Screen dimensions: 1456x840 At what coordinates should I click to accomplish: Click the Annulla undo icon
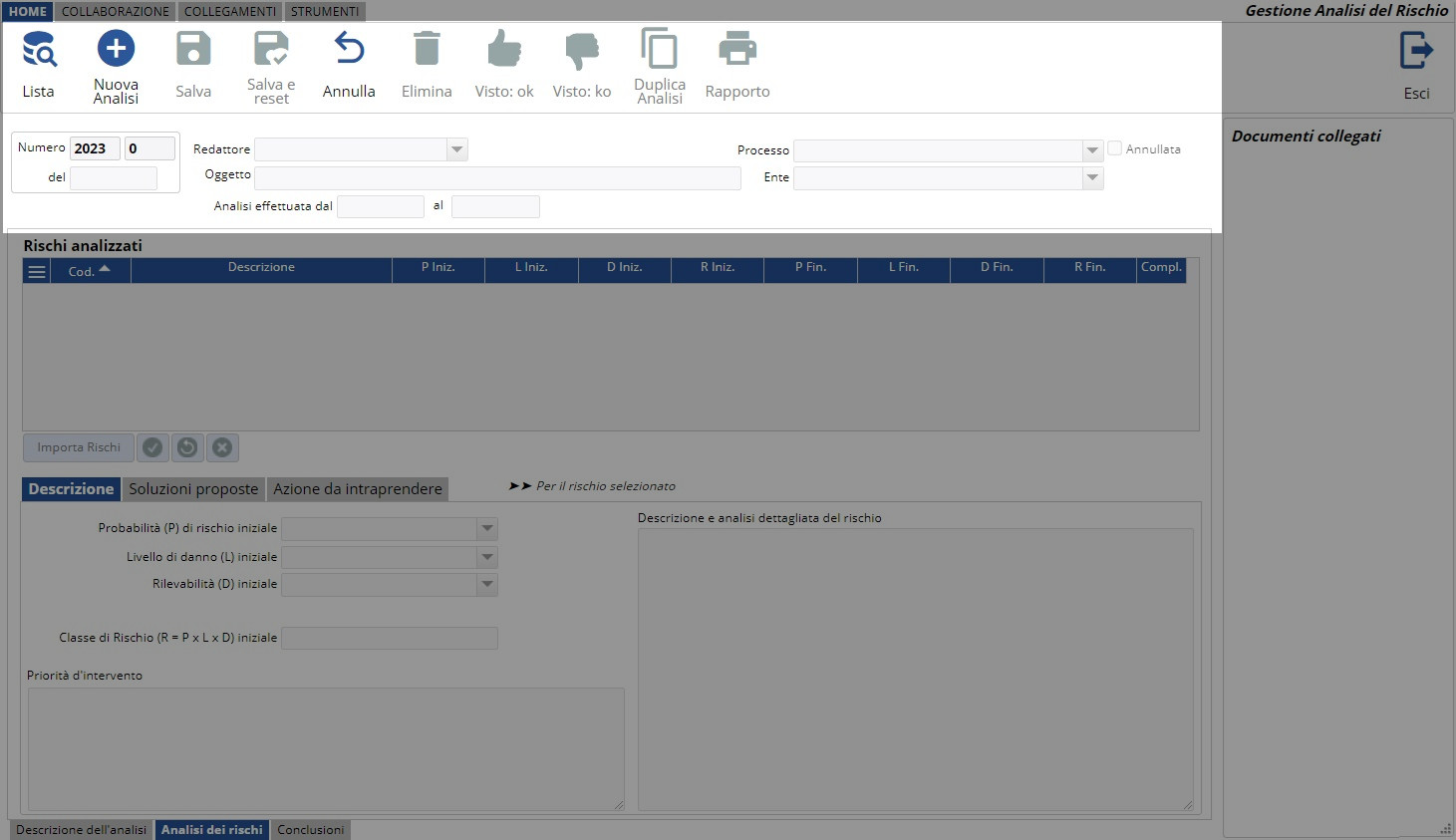[349, 50]
